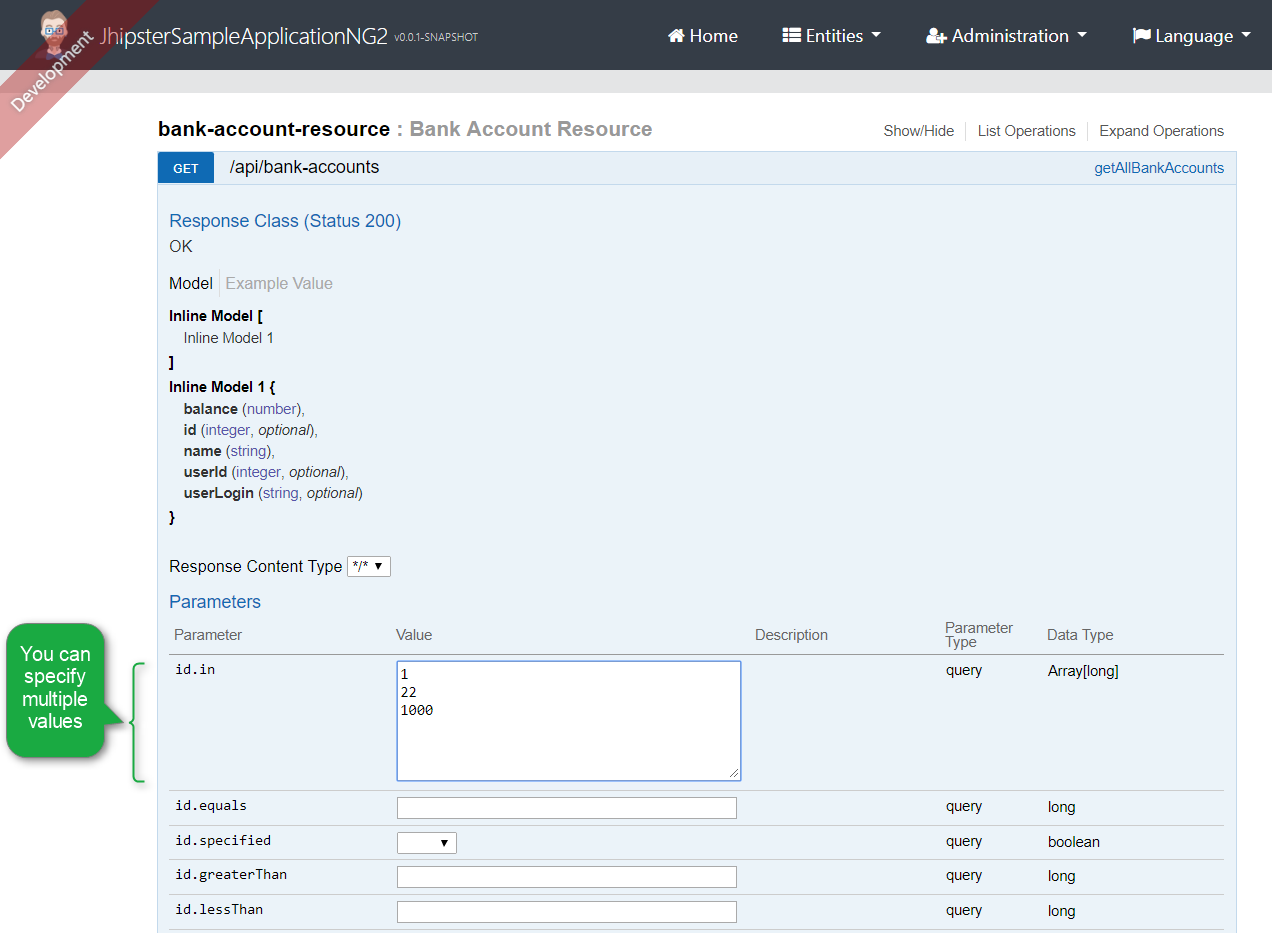Click the Entities list icon
Viewport: 1272px width, 933px height.
791,36
